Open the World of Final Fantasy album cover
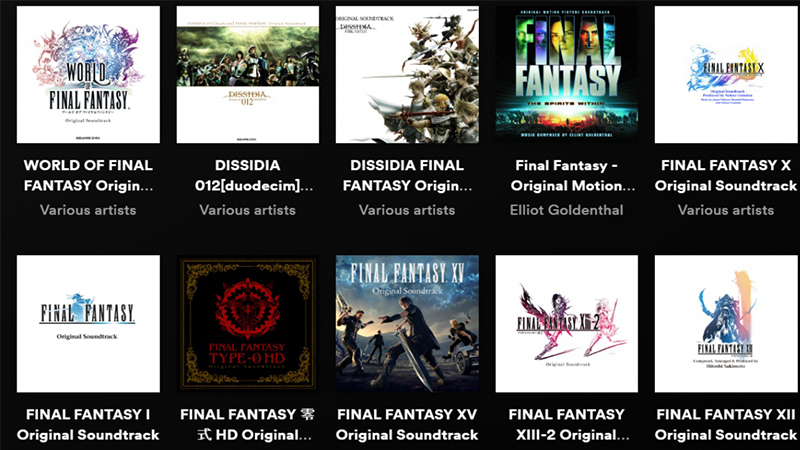800x450 pixels. [88, 74]
